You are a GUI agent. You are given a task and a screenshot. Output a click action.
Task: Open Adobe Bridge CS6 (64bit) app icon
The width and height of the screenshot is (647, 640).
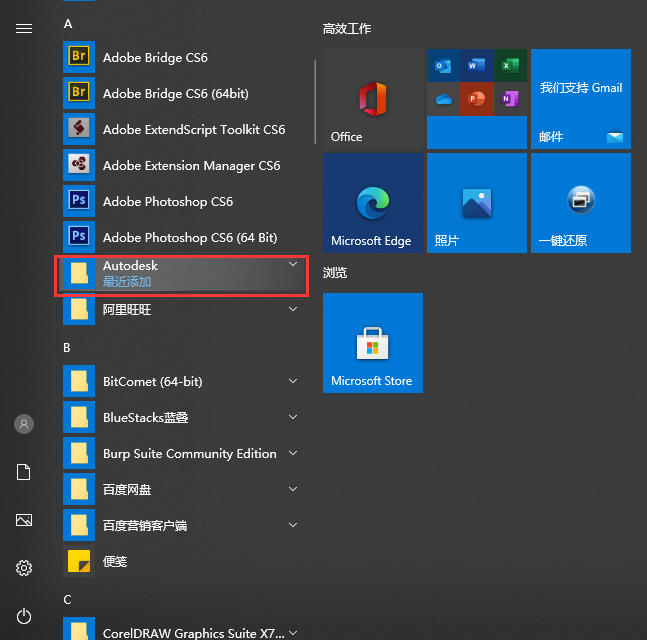coord(79,93)
